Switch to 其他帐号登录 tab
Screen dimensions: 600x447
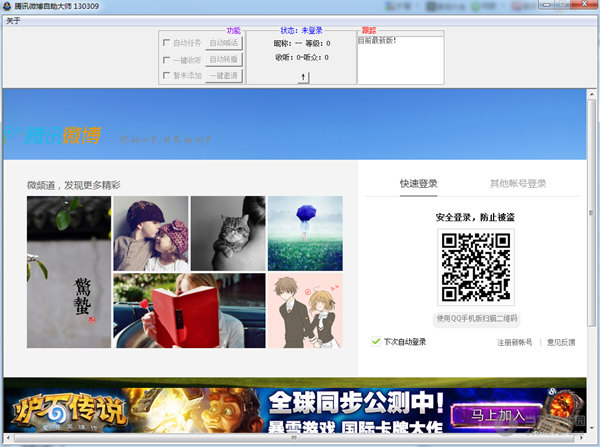(x=518, y=184)
